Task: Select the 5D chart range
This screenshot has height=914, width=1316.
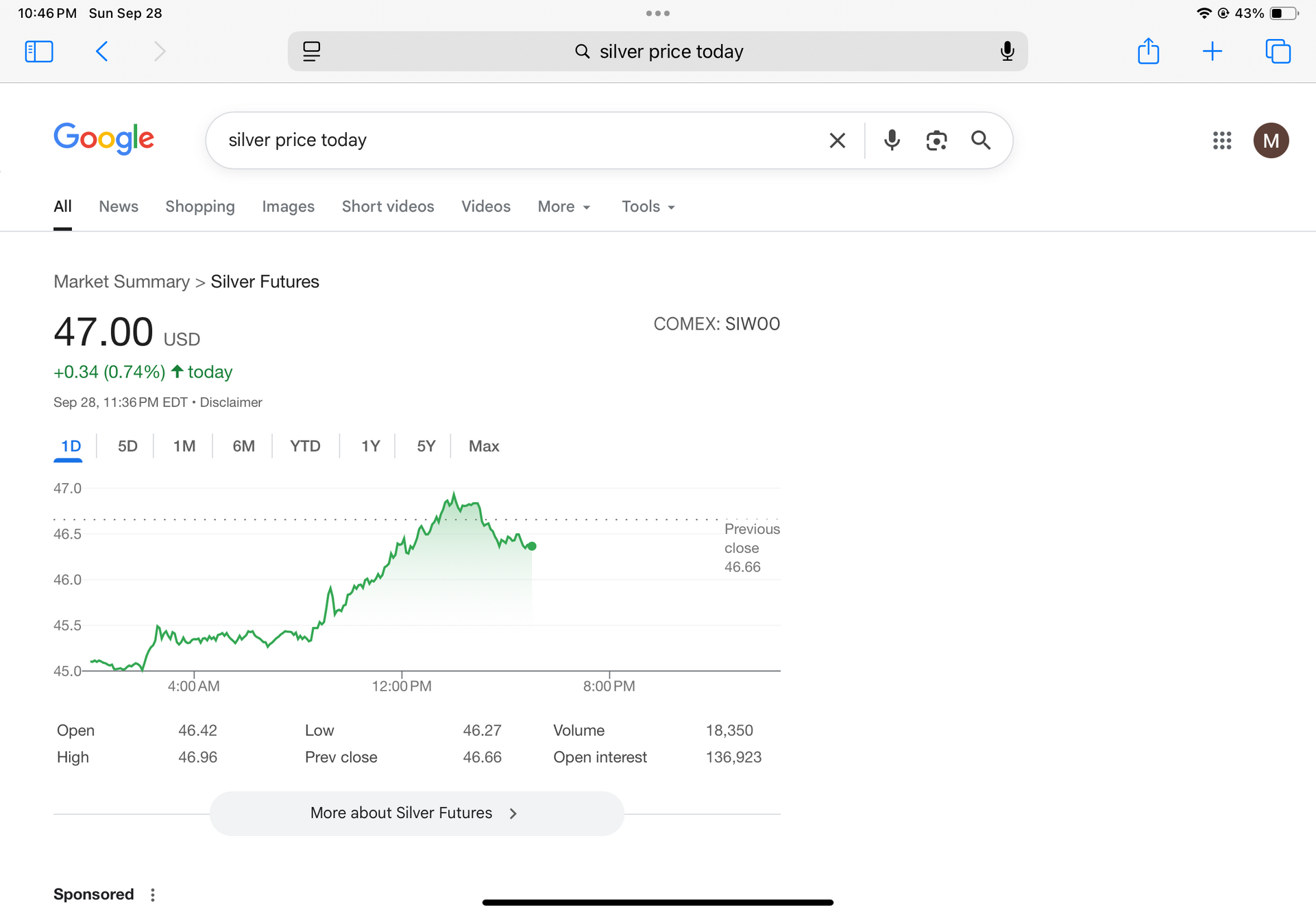Action: tap(127, 447)
